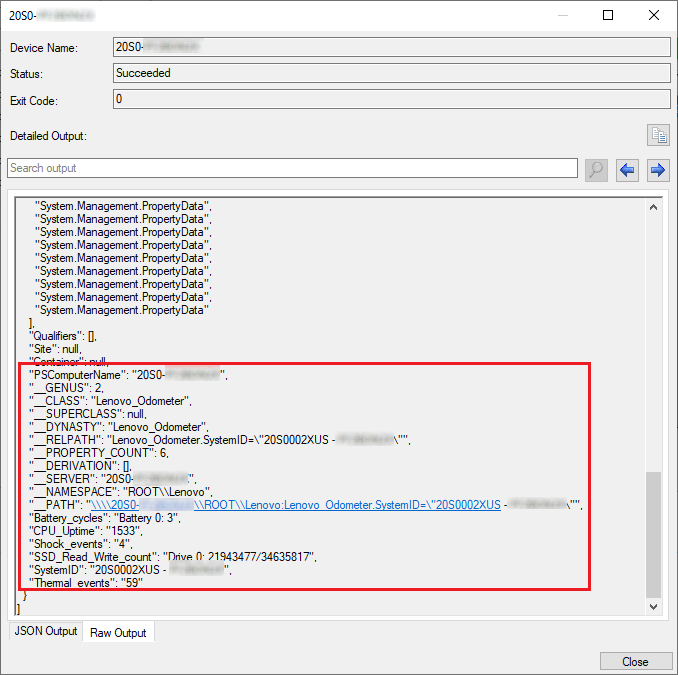The width and height of the screenshot is (678, 675).
Task: Maximize the window
Action: 608,15
